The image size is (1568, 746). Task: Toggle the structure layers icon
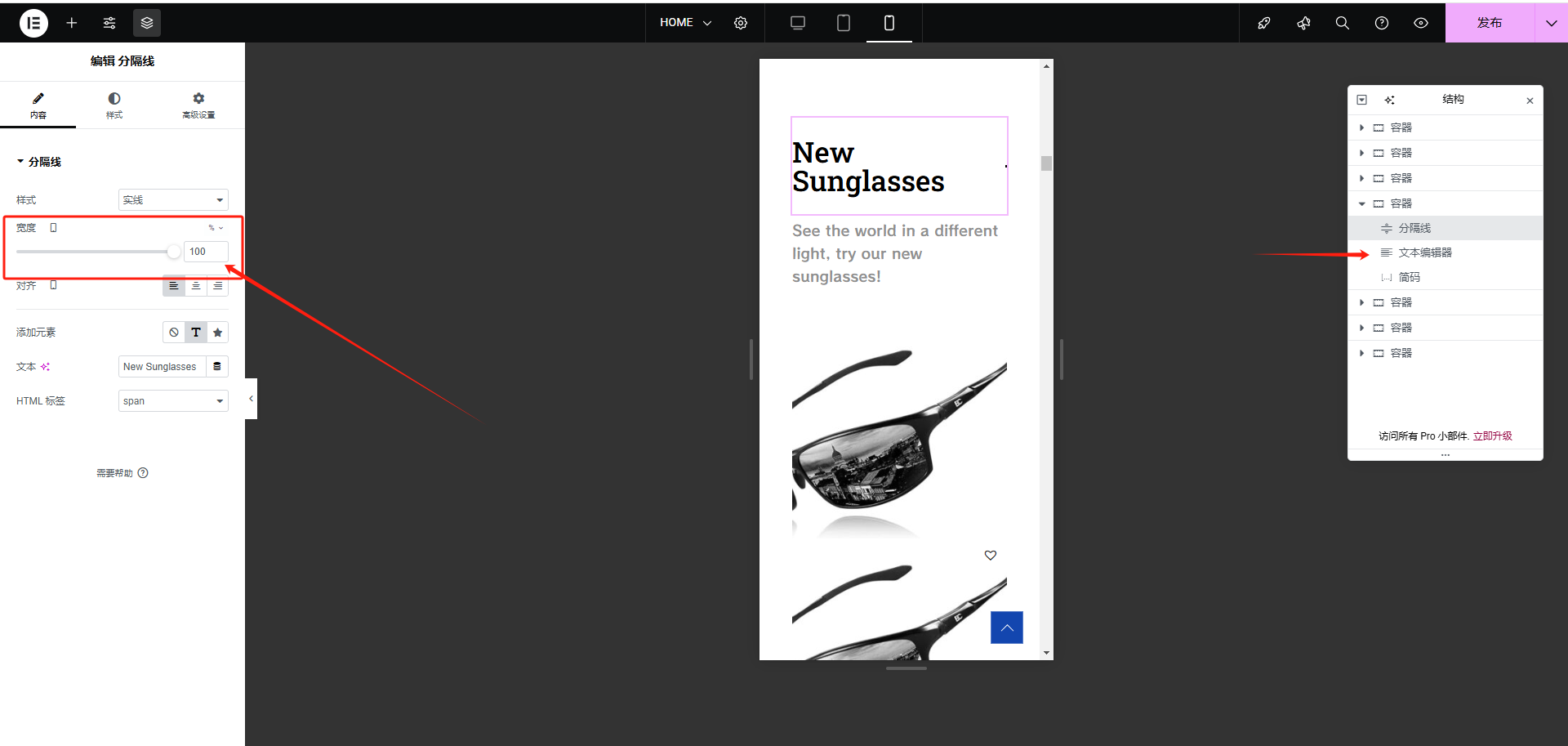(x=147, y=23)
